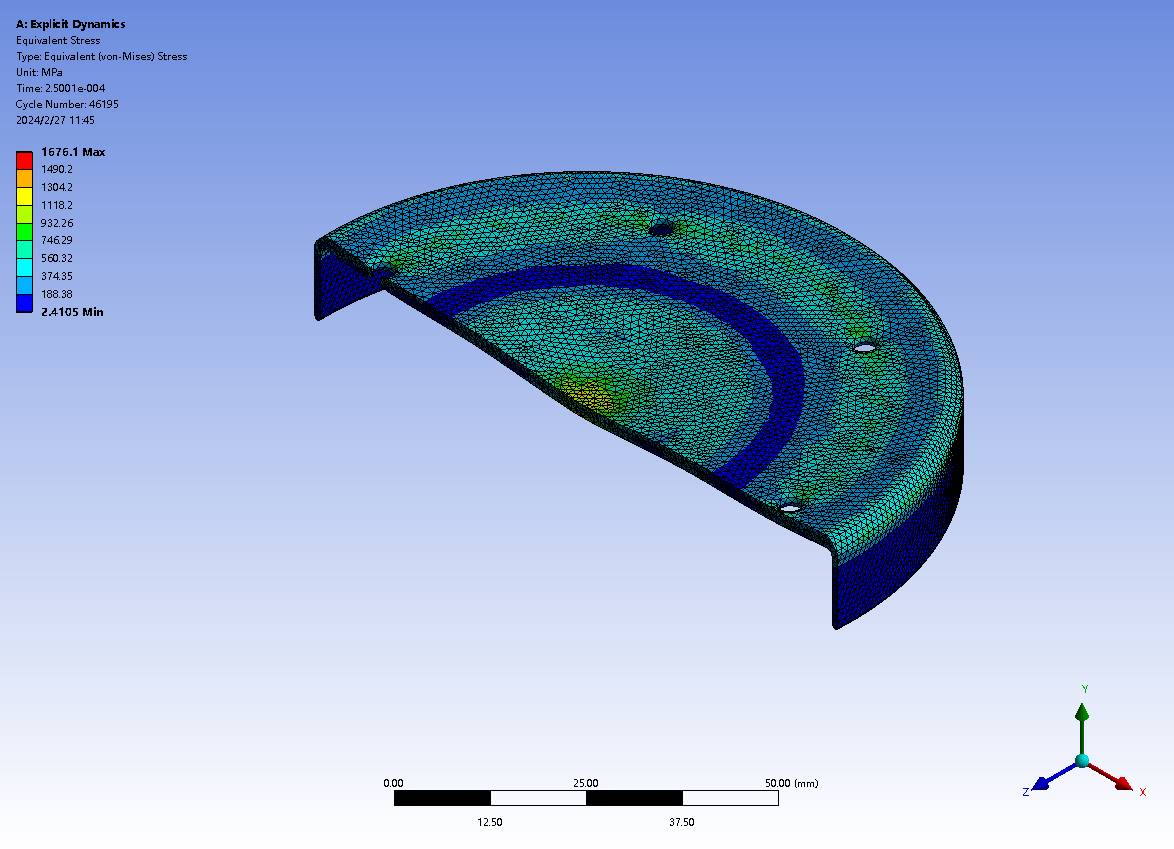Click the red top band in the legend
Screen dimensions: 1174x849
click(x=24, y=160)
